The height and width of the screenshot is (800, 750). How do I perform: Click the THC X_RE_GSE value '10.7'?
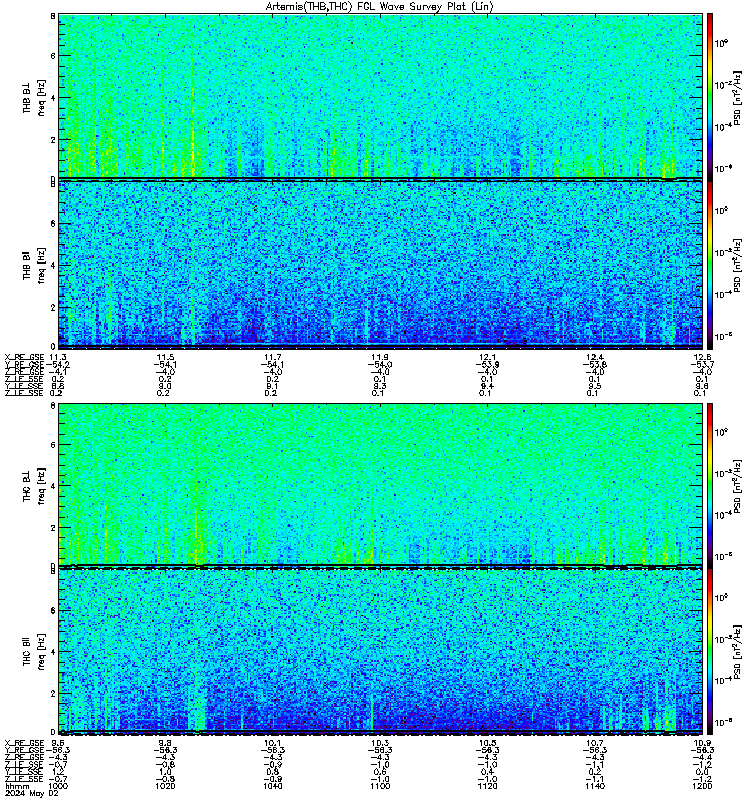click(x=595, y=743)
